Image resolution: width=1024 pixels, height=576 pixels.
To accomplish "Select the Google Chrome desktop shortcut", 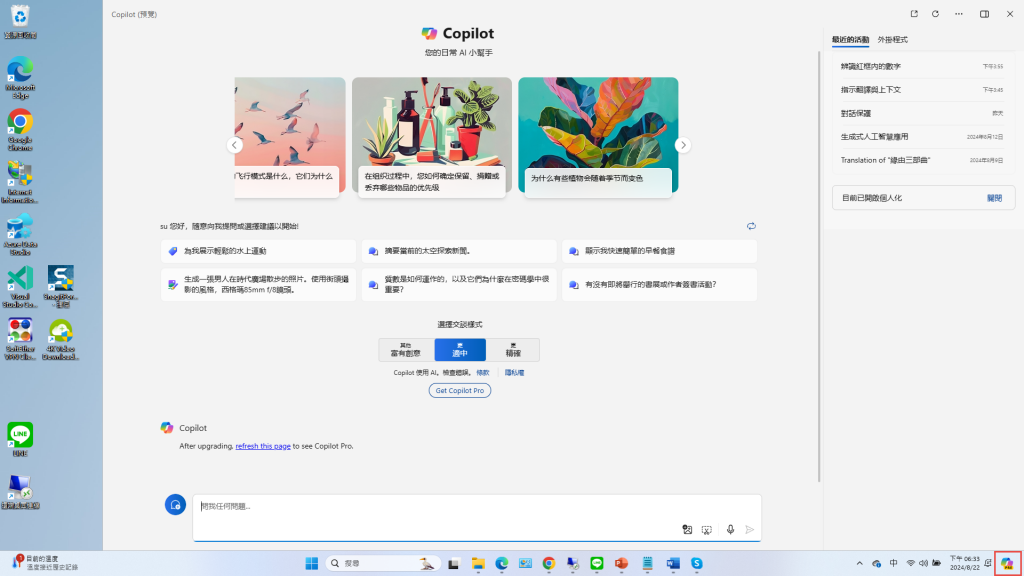I will coord(20,130).
